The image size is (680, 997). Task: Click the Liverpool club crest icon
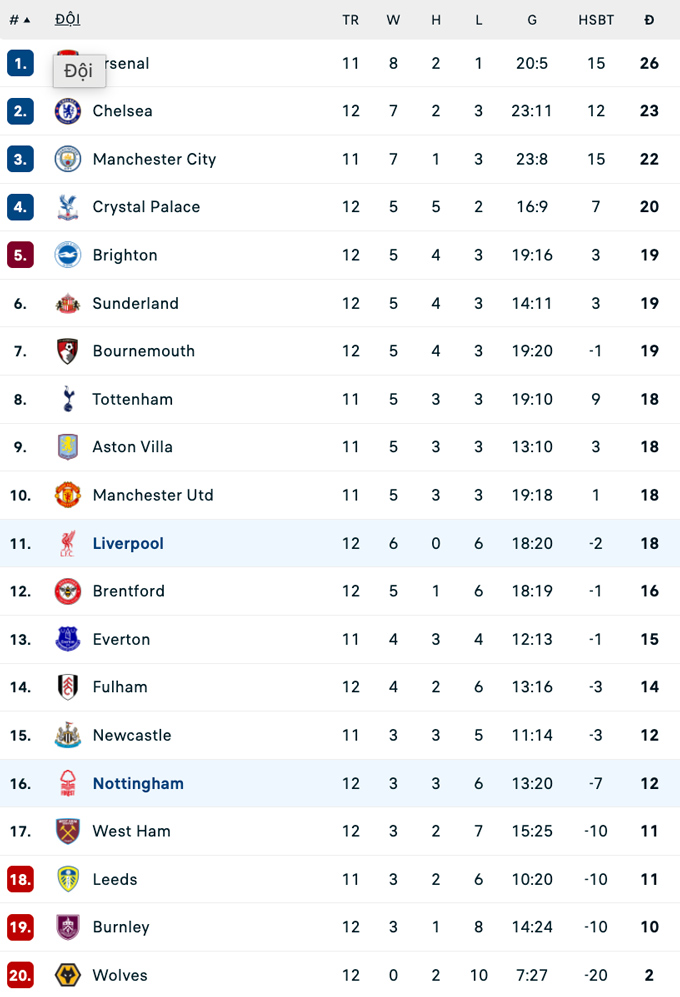point(67,543)
